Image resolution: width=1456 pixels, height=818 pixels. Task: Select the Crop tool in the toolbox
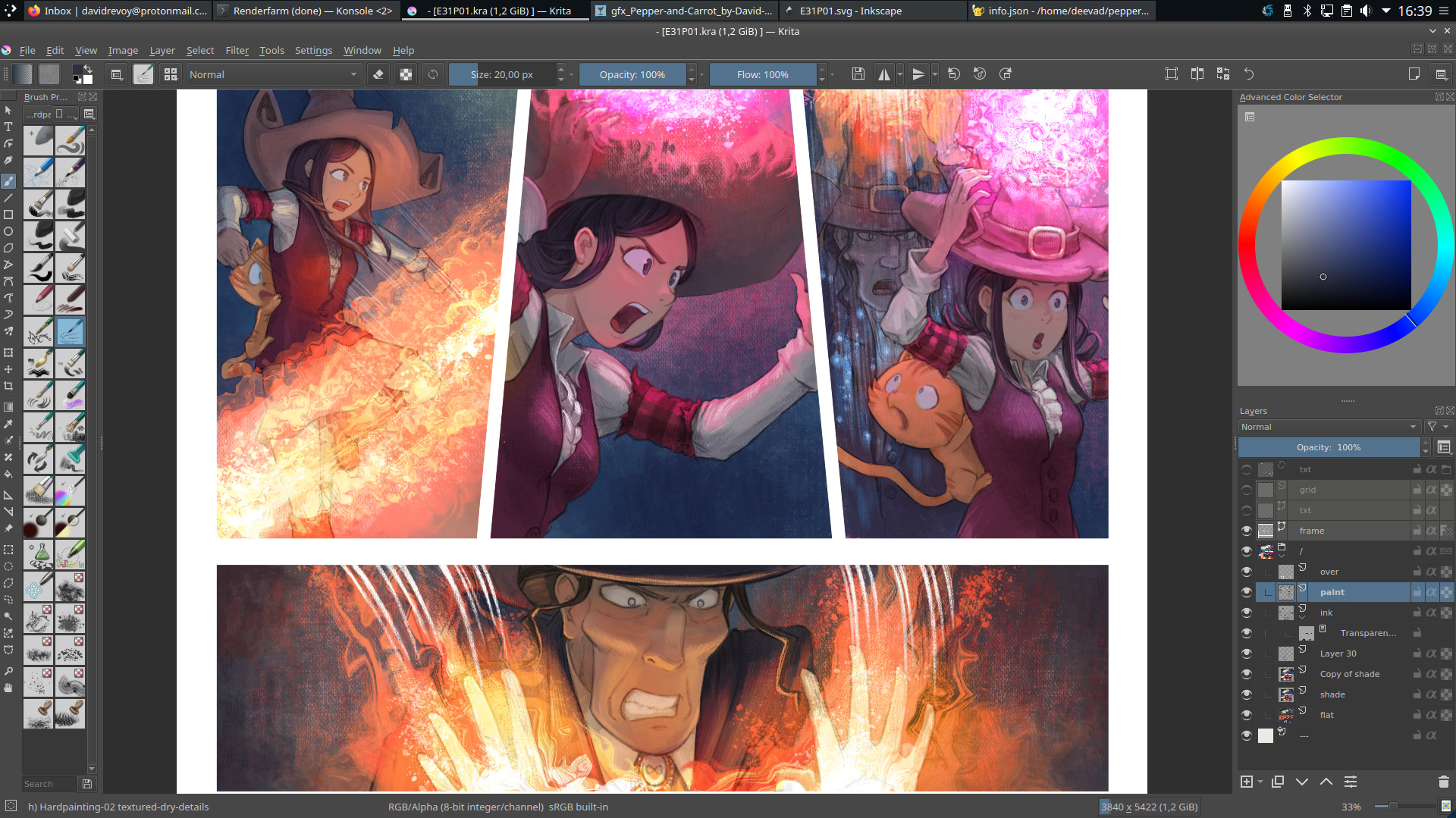point(8,386)
